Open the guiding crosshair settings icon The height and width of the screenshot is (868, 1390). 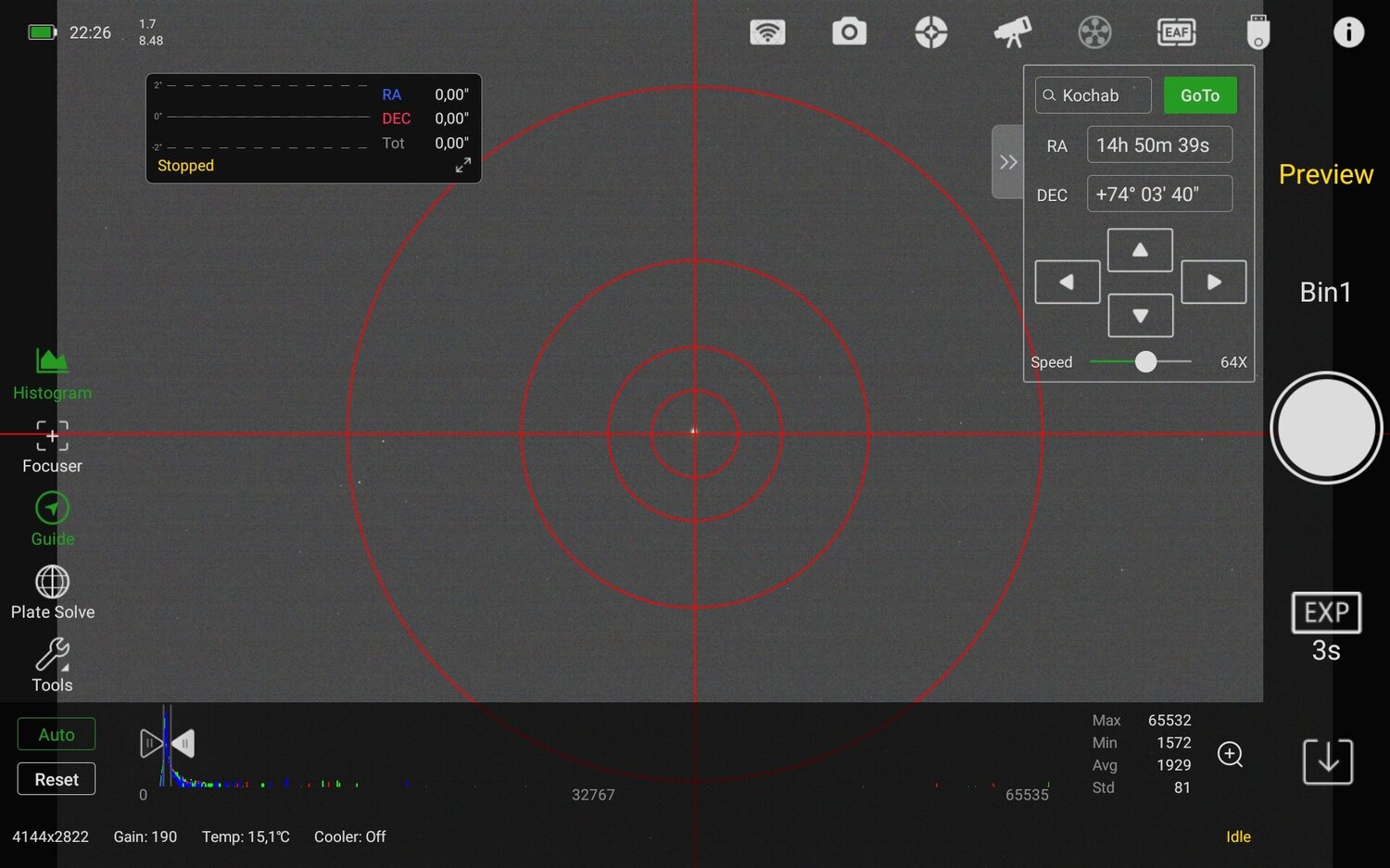tap(930, 31)
